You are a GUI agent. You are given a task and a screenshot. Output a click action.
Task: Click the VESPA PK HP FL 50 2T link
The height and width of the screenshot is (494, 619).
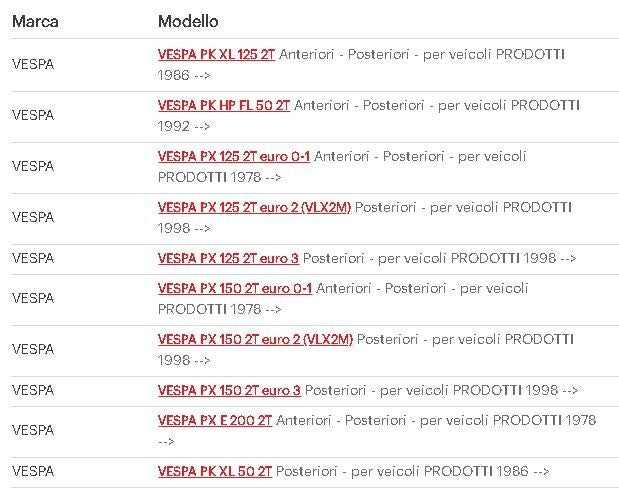(223, 105)
